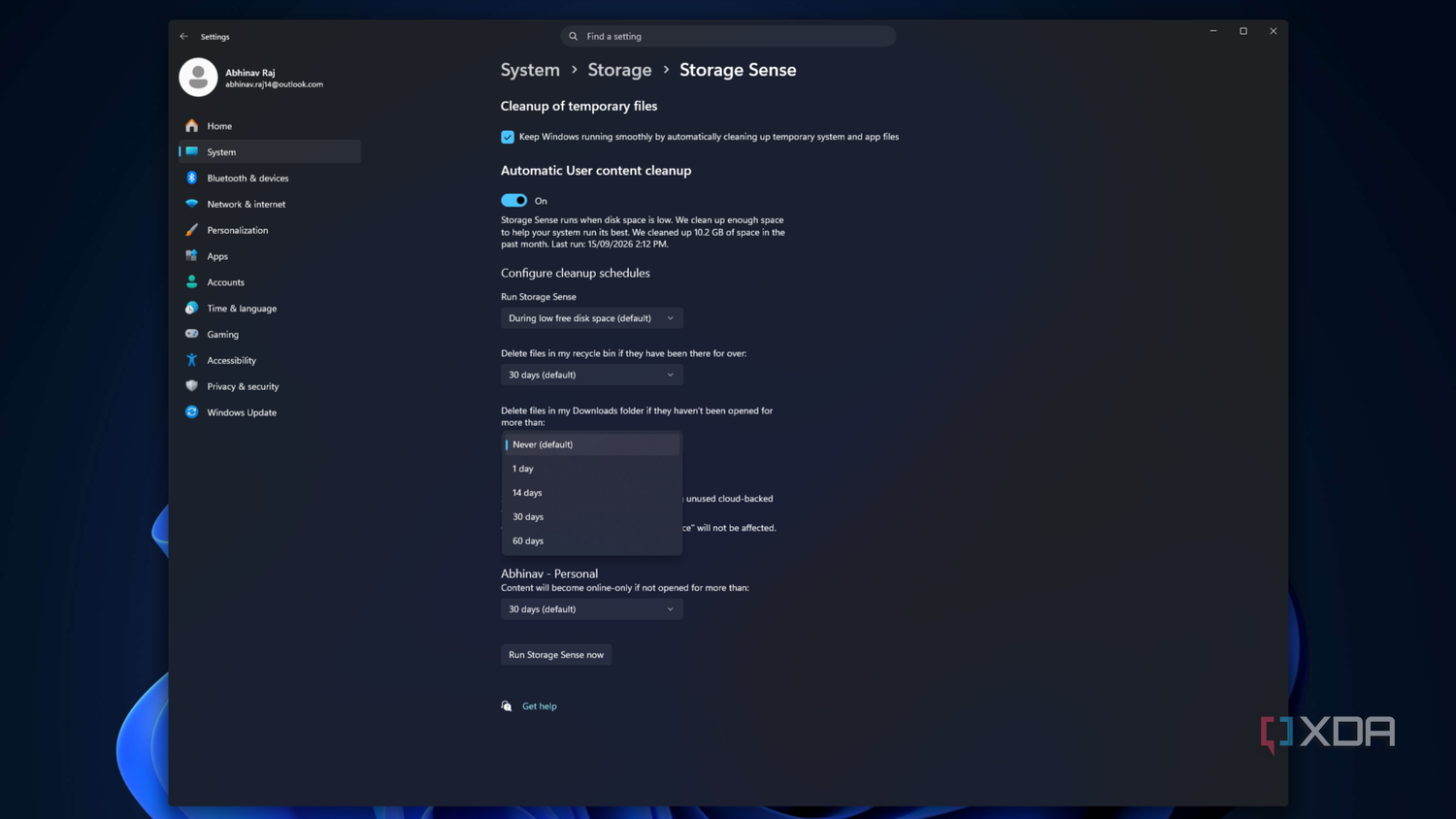The width and height of the screenshot is (1456, 819).
Task: Open Home settings page label
Action: click(x=219, y=126)
